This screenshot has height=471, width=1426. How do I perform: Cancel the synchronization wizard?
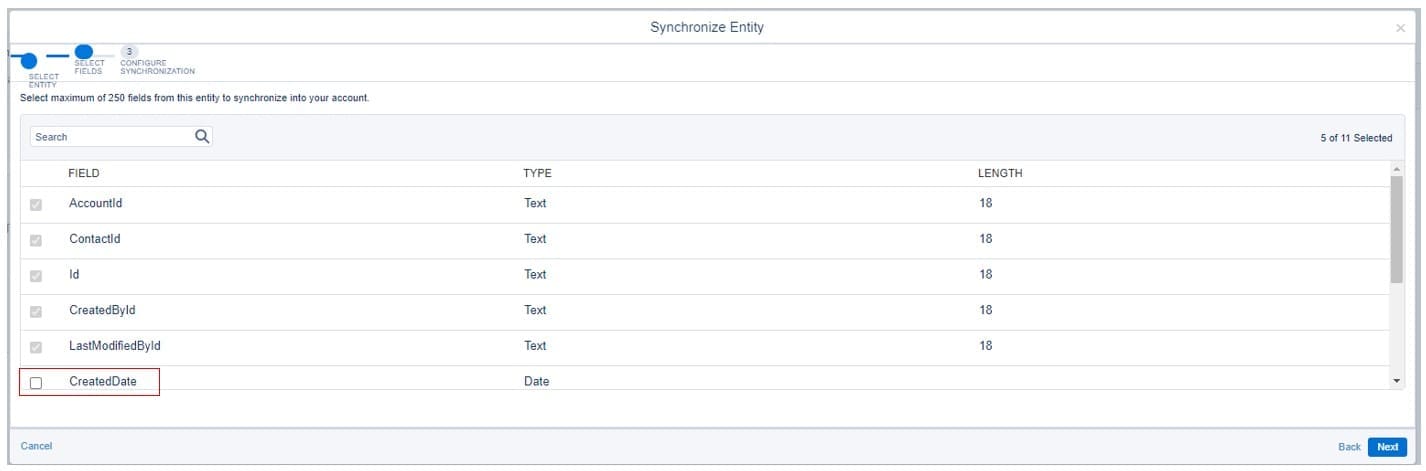(36, 446)
